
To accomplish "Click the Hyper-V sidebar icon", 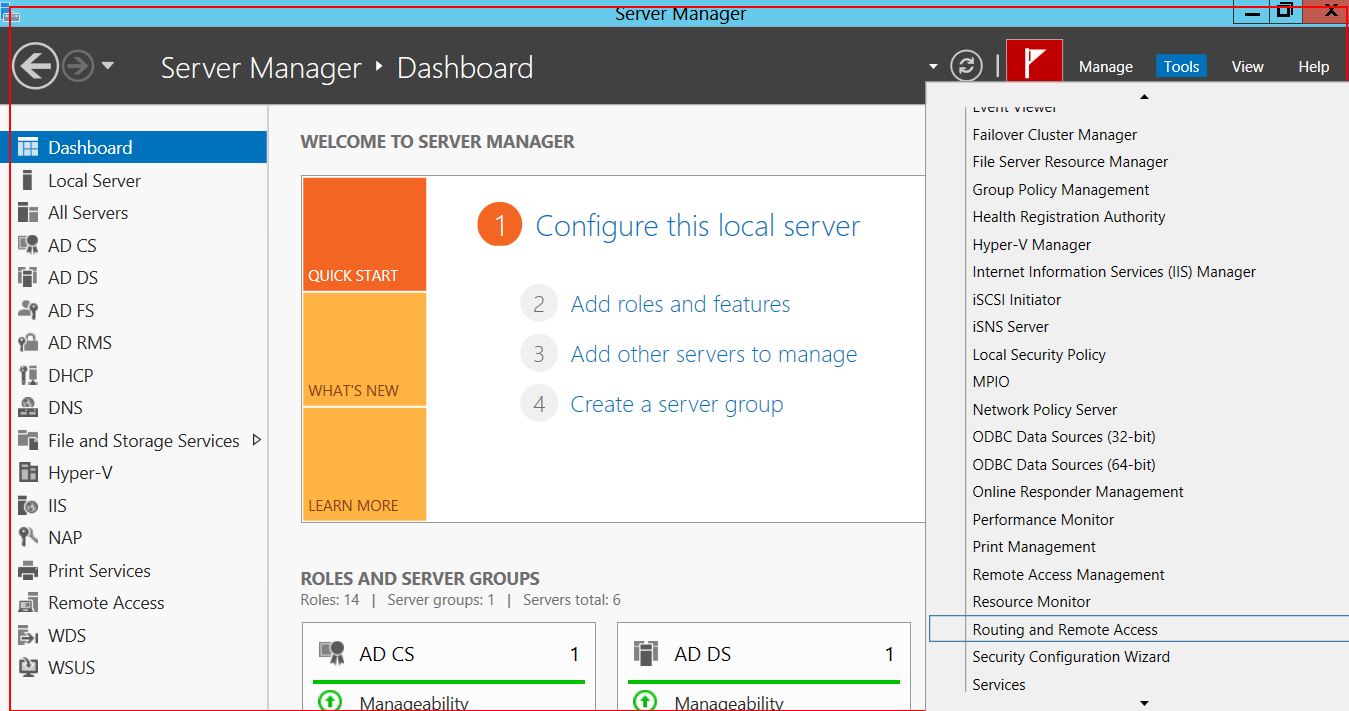I will click(x=29, y=473).
